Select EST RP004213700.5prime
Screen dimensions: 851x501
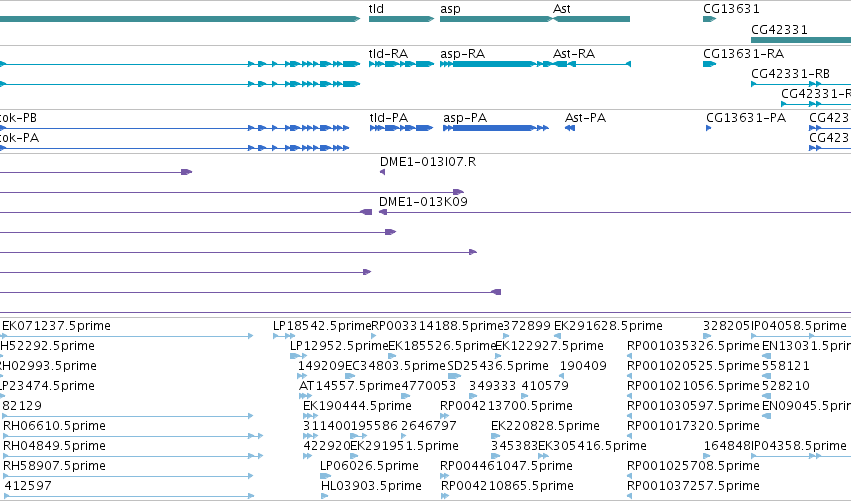pyautogui.click(x=506, y=406)
